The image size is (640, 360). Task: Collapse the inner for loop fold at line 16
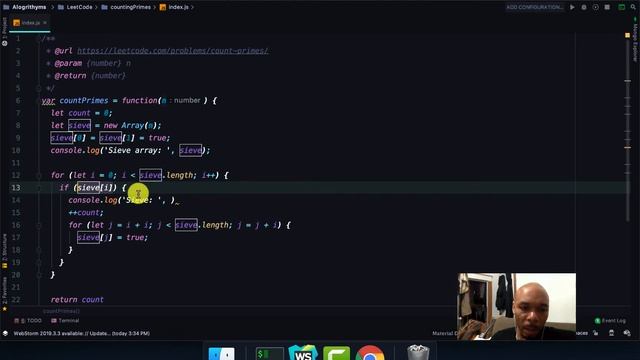tap(39, 225)
